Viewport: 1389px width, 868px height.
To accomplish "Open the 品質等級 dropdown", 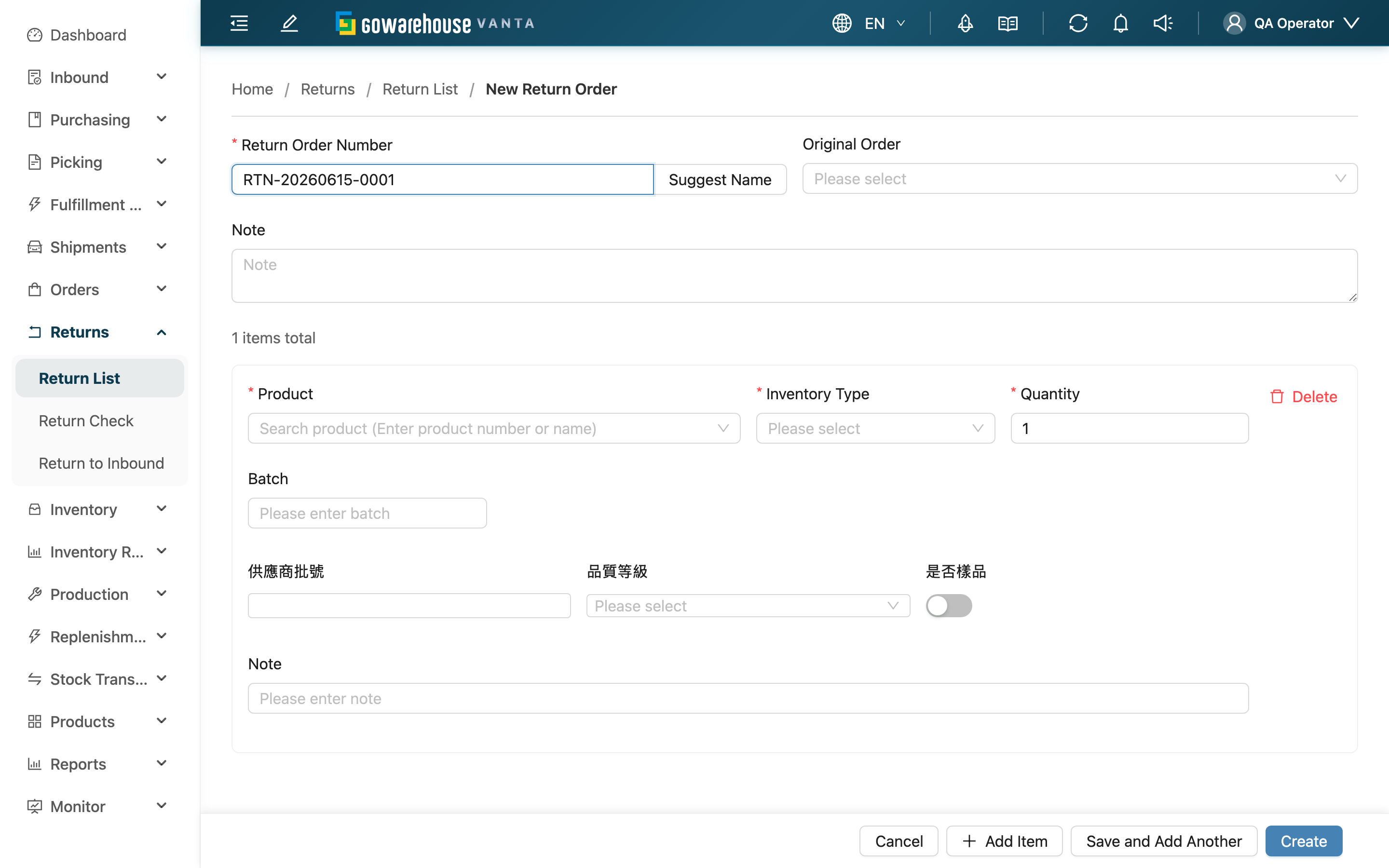I will pyautogui.click(x=748, y=606).
